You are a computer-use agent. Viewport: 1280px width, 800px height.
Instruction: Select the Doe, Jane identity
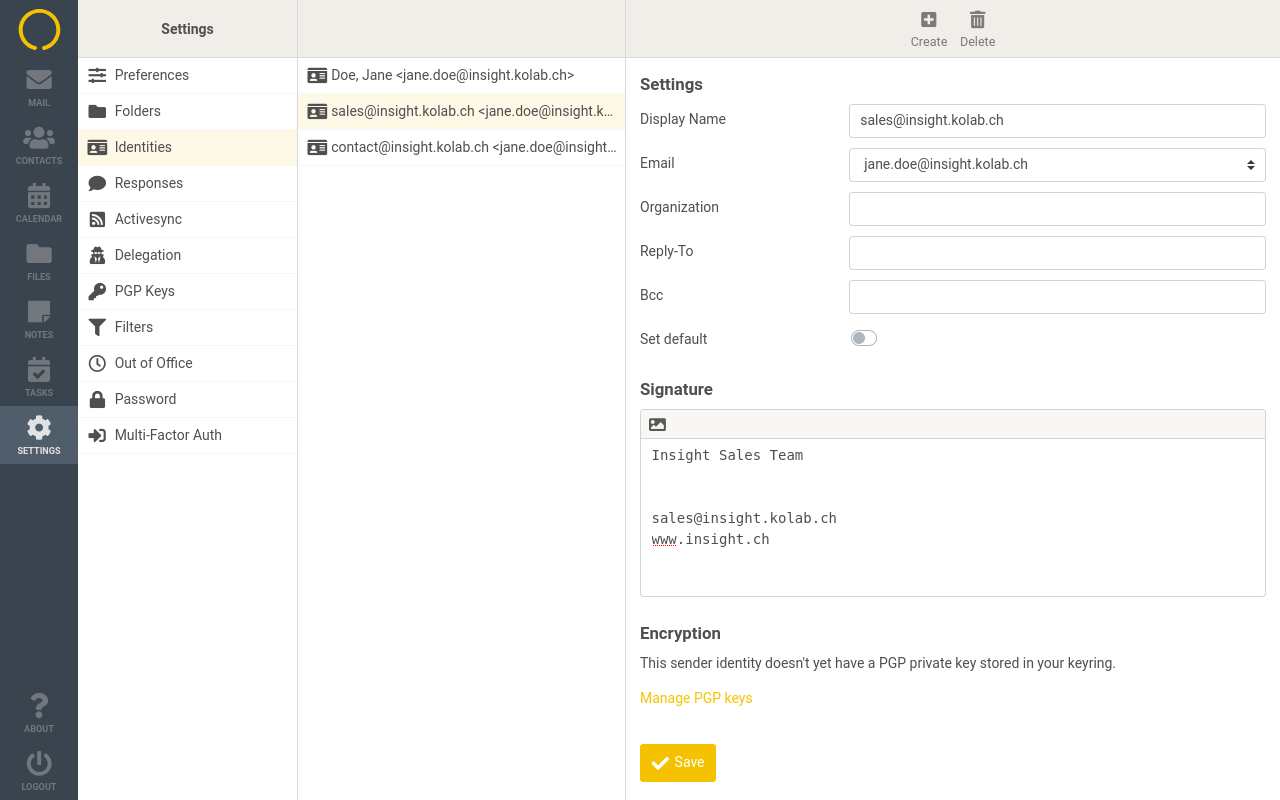pyautogui.click(x=461, y=75)
